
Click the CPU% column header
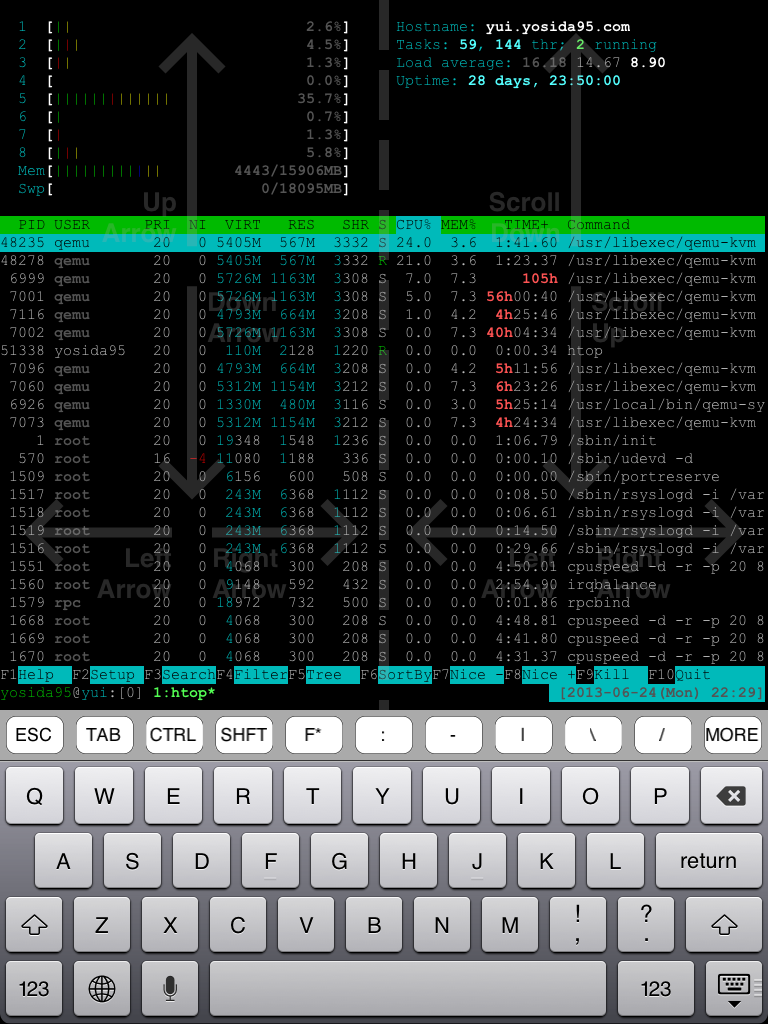click(x=414, y=225)
